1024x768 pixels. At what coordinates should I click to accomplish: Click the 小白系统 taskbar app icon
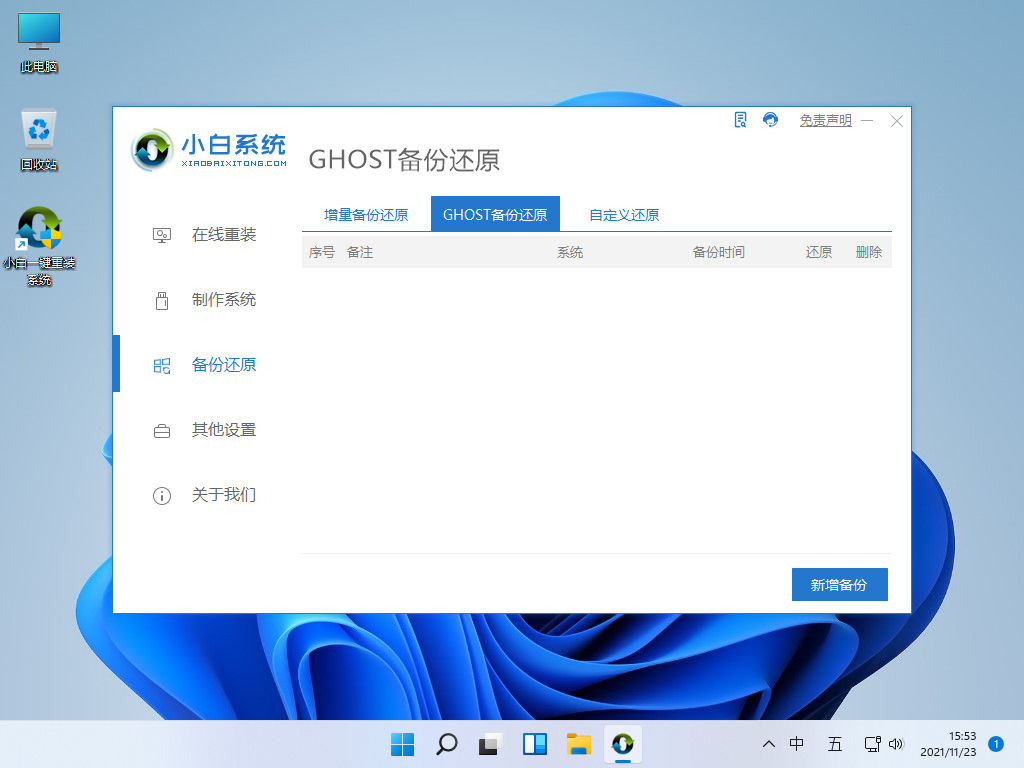point(623,744)
